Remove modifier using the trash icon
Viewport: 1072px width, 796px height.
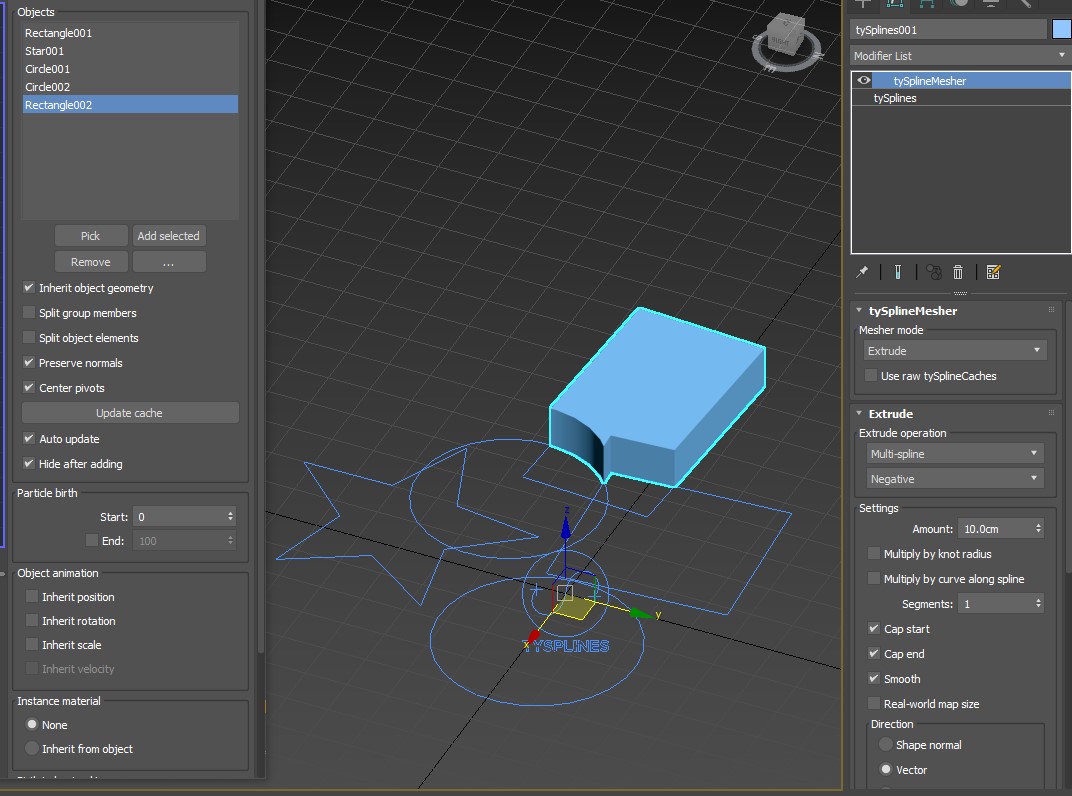tap(958, 272)
